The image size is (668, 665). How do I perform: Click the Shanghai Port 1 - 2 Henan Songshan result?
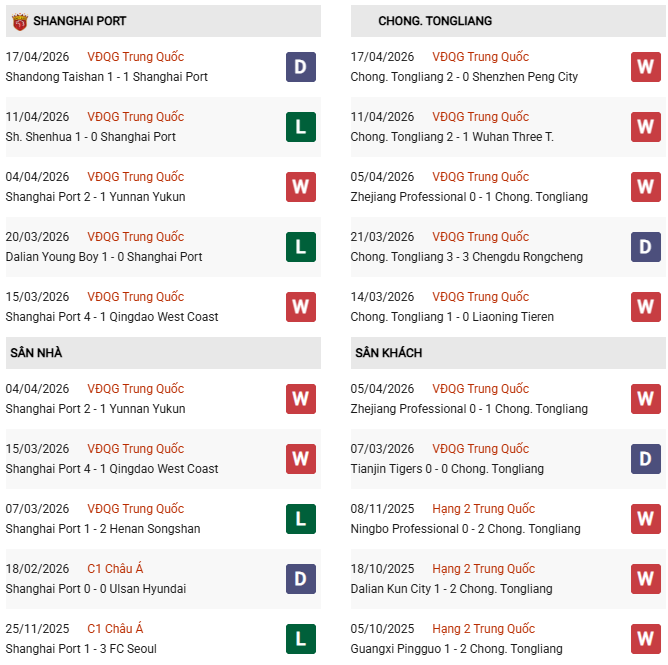pos(103,529)
